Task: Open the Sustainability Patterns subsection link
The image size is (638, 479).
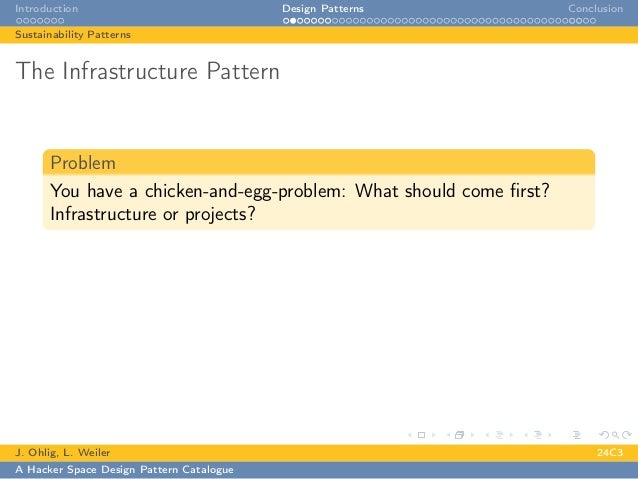Action: click(73, 35)
